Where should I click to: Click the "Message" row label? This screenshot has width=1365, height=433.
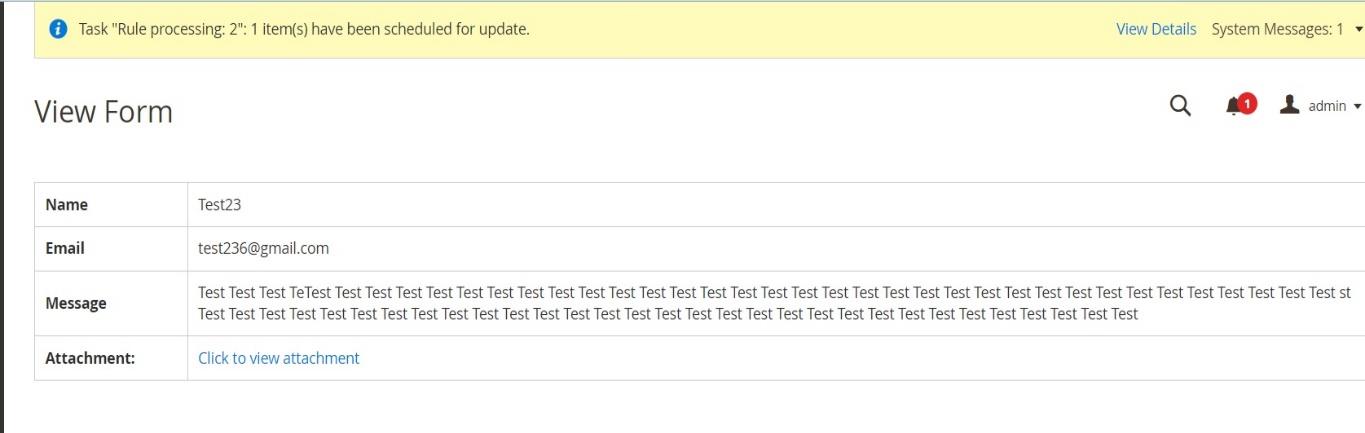point(76,303)
